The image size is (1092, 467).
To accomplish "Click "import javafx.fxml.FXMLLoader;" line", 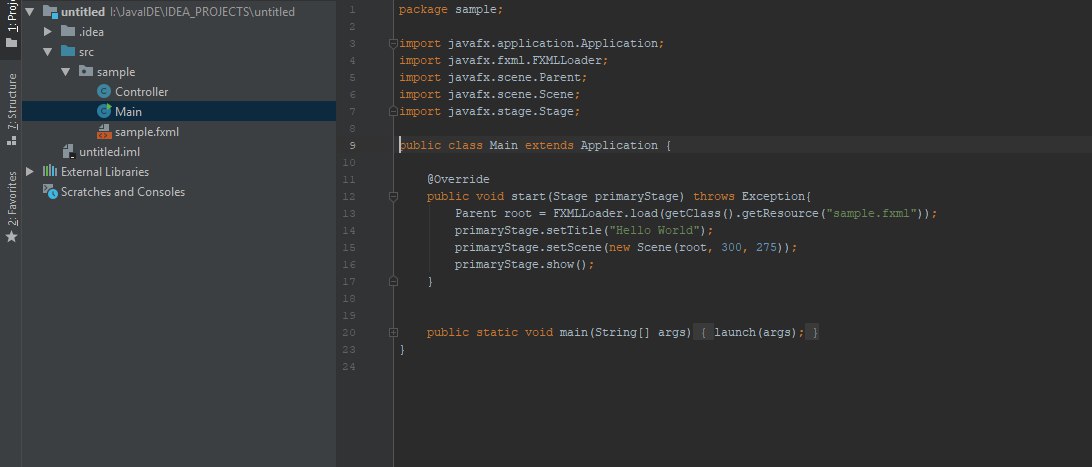I will (x=504, y=61).
